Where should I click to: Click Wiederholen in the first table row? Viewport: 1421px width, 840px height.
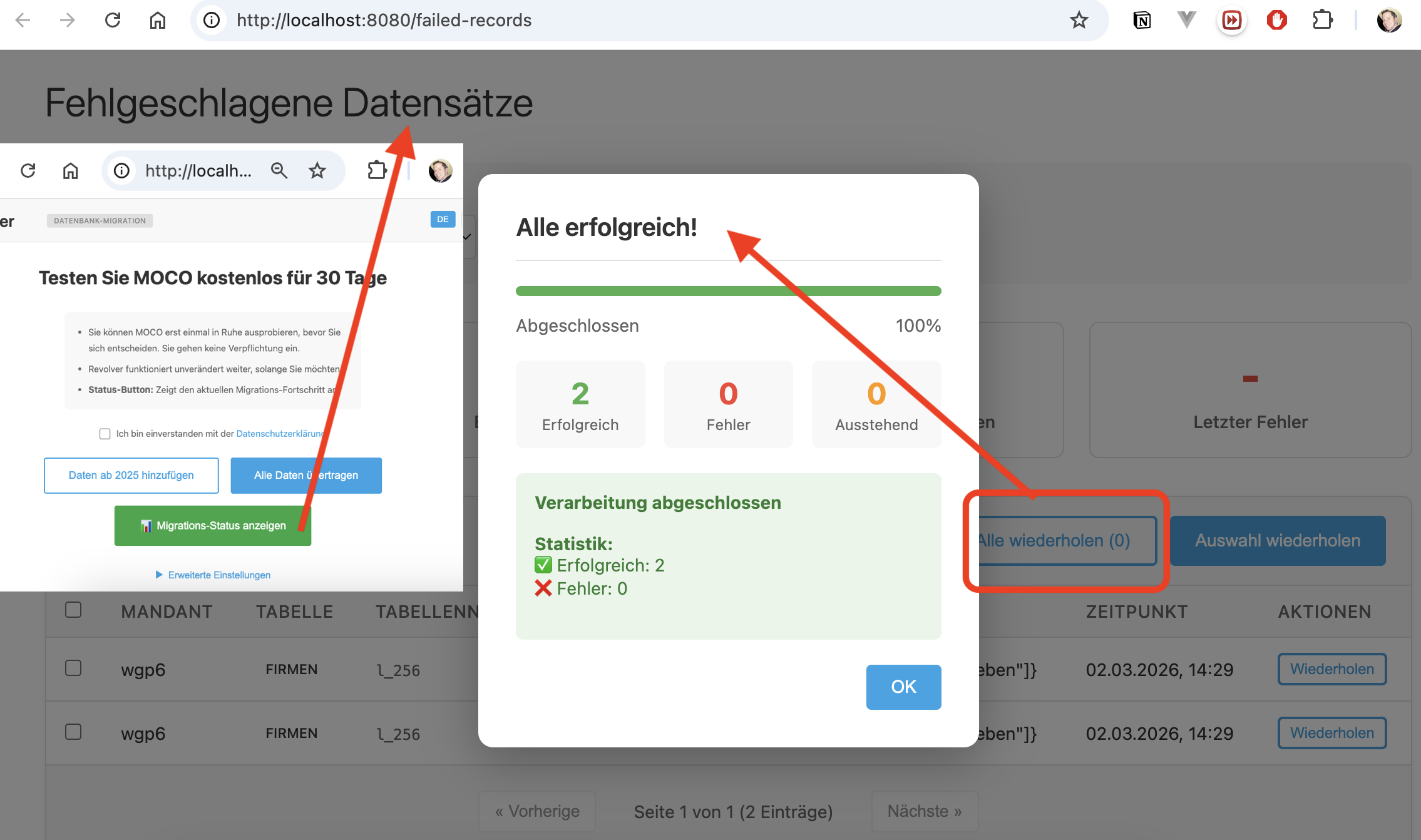pyautogui.click(x=1331, y=669)
